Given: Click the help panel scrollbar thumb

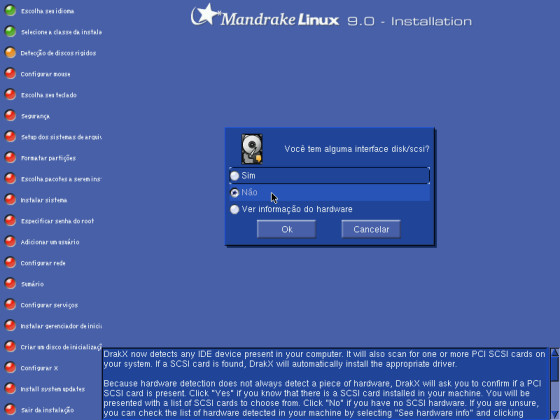Looking at the screenshot, I should click(555, 369).
